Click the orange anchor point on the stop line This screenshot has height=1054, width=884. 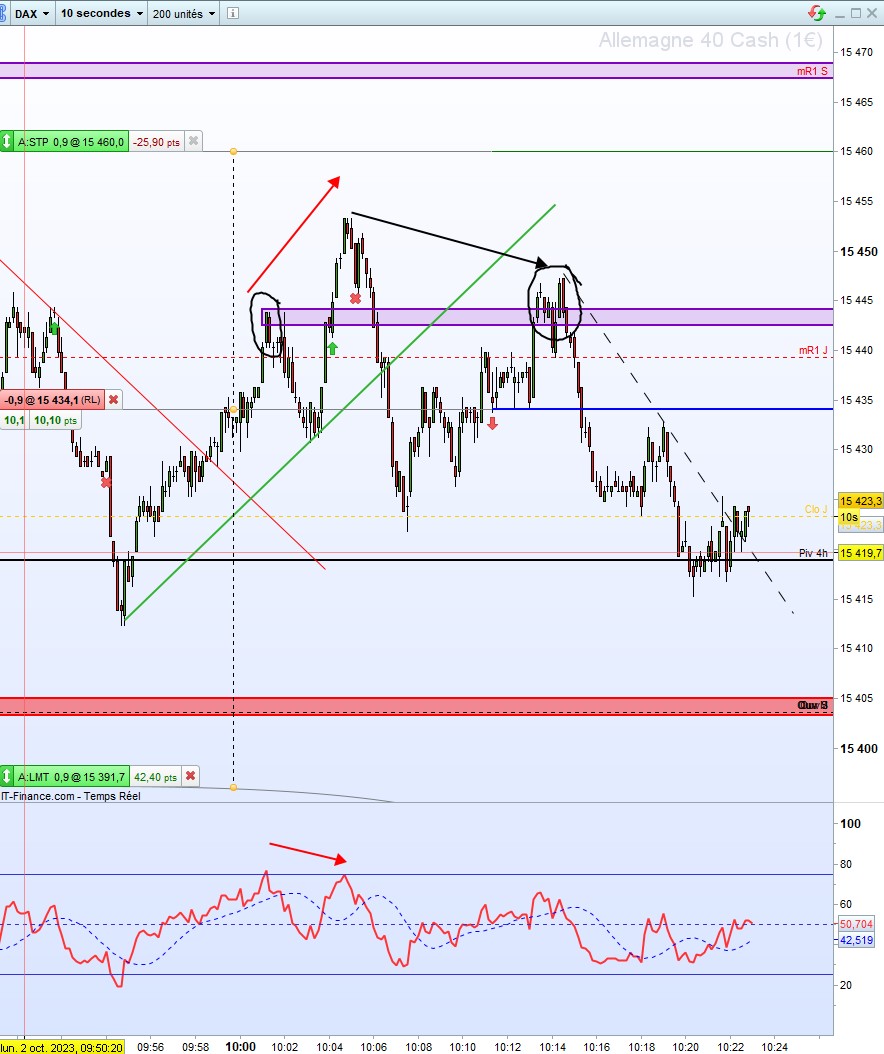tap(233, 151)
